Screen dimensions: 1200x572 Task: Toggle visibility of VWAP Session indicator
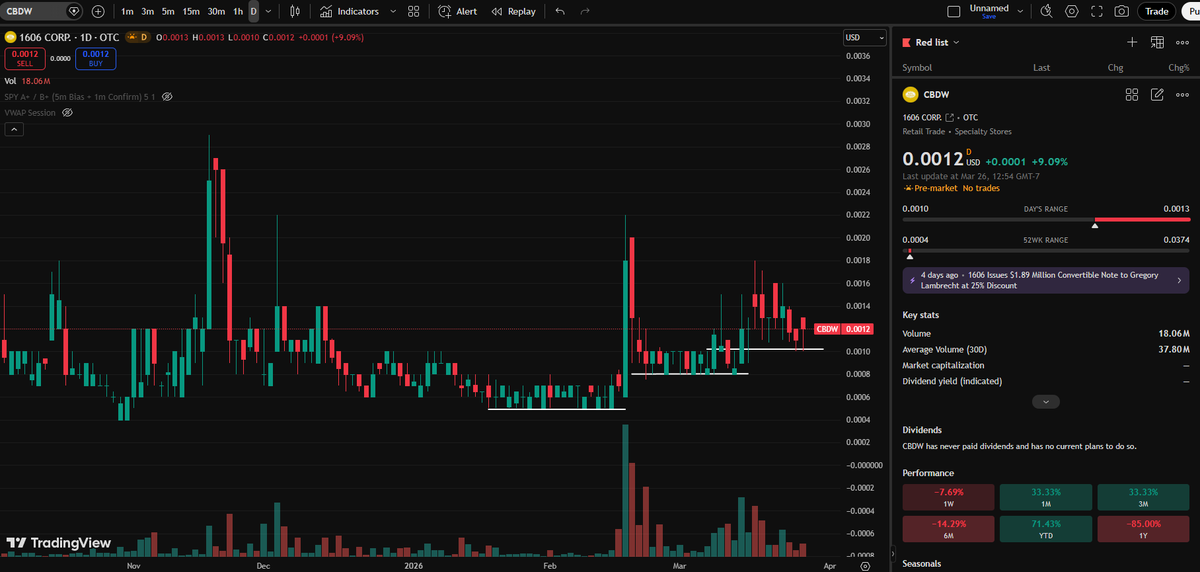67,113
